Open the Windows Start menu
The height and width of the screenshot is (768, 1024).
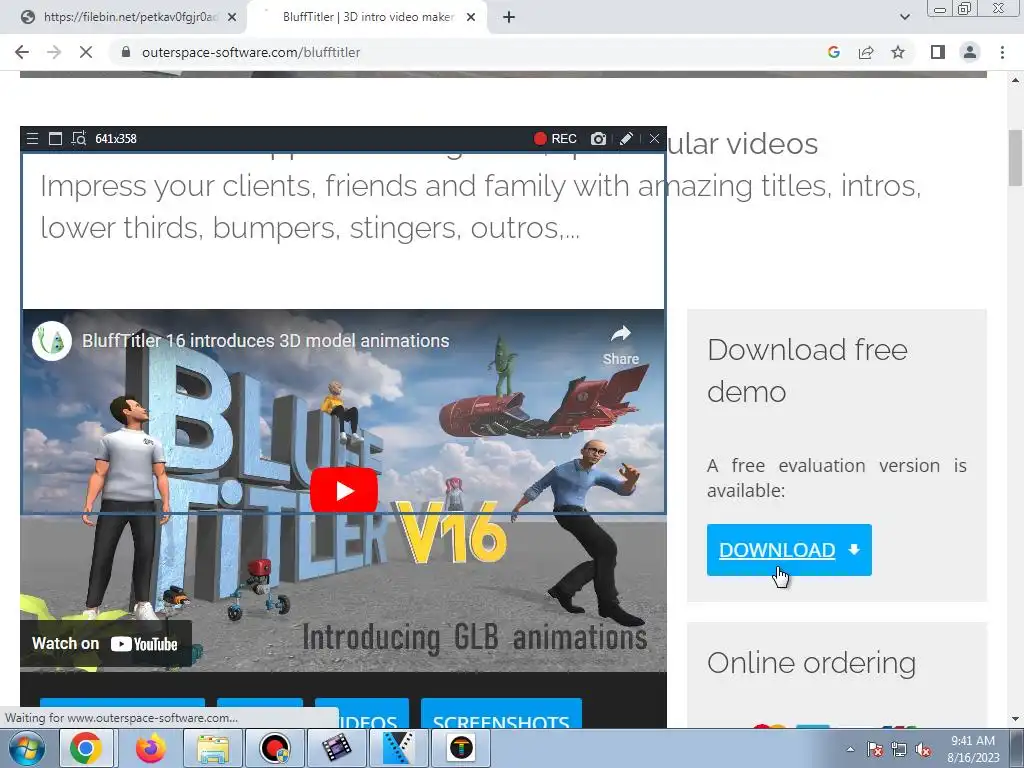pos(26,748)
